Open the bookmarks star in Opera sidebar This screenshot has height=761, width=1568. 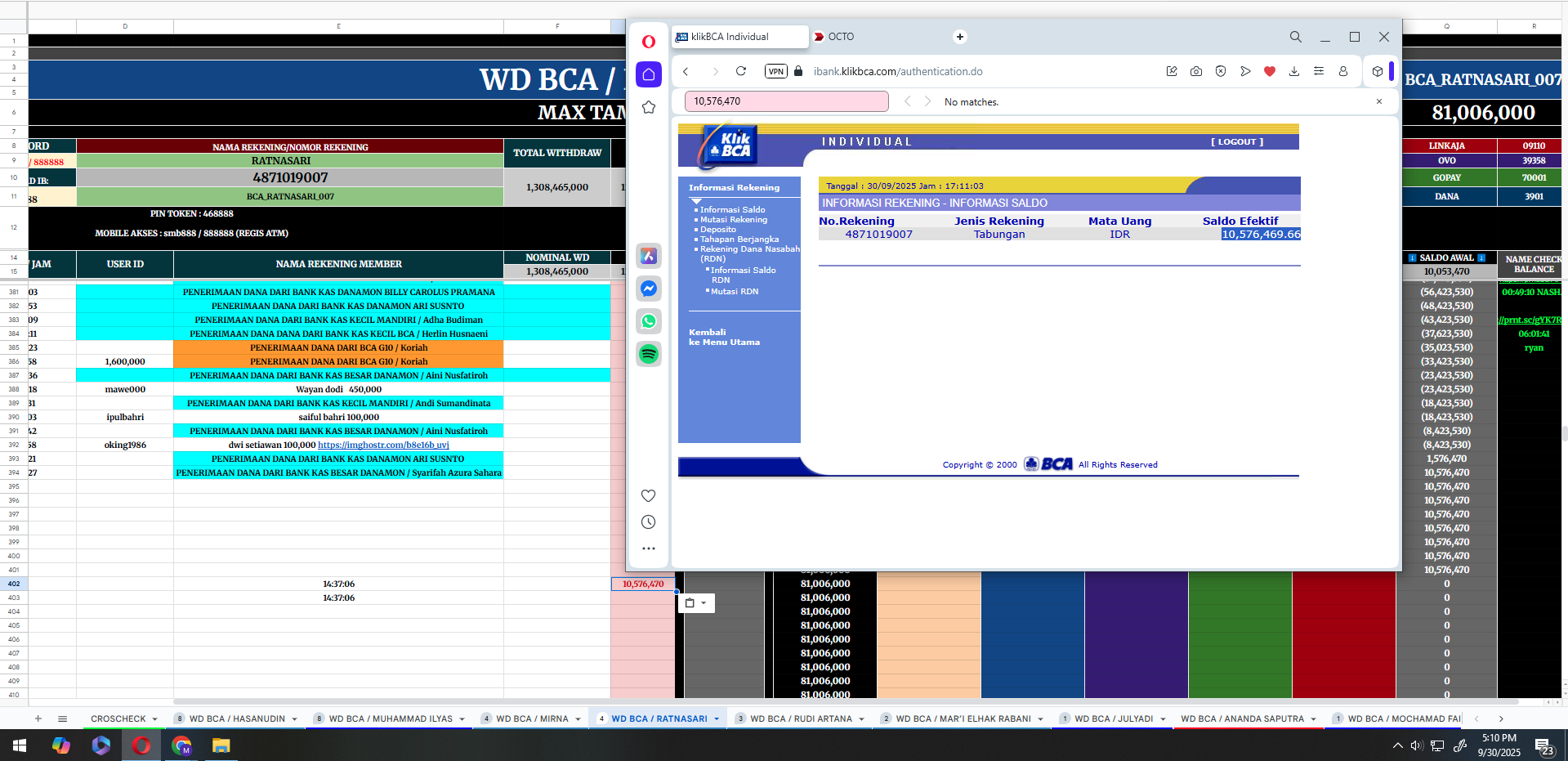point(649,107)
